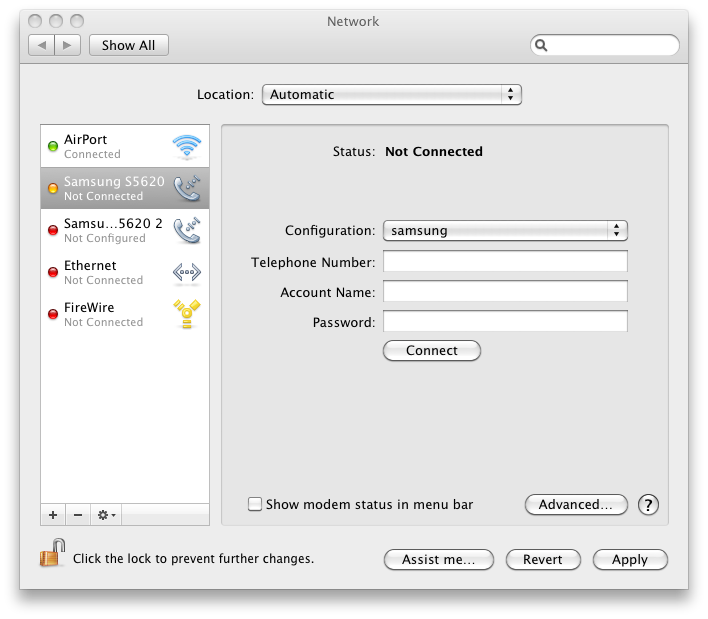708x619 pixels.
Task: Click the AirPort Wi-Fi signal icon
Action: click(x=186, y=146)
